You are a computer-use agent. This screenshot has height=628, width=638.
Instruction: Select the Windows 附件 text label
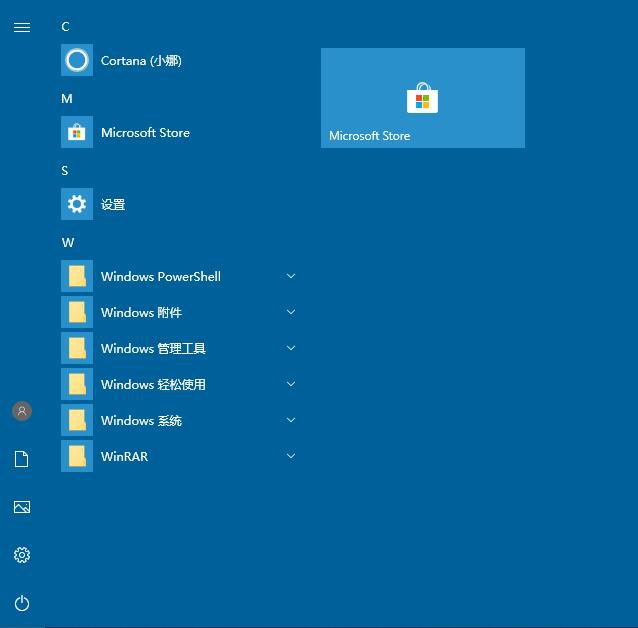tap(141, 313)
